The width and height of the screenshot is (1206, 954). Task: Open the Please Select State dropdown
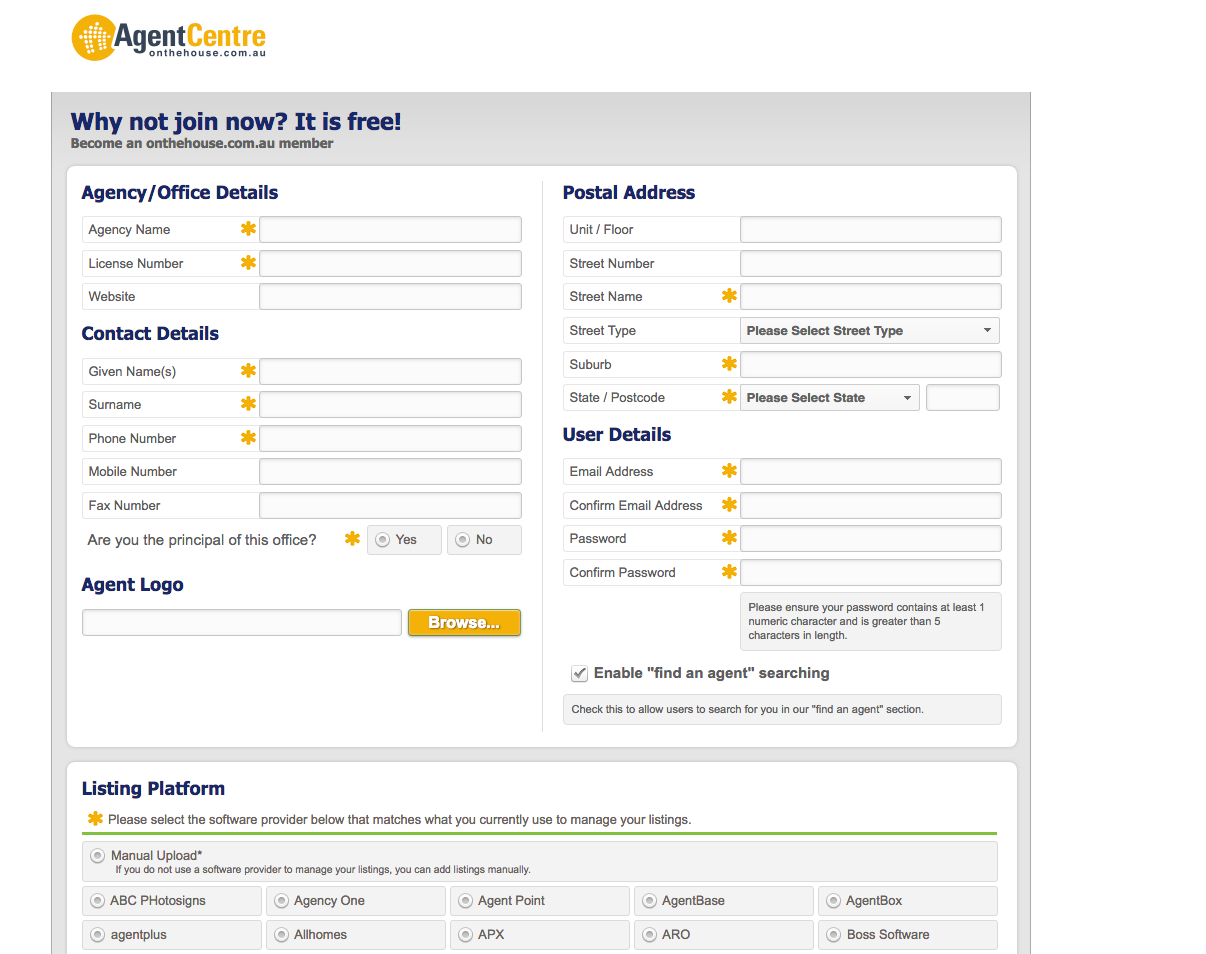pos(830,398)
